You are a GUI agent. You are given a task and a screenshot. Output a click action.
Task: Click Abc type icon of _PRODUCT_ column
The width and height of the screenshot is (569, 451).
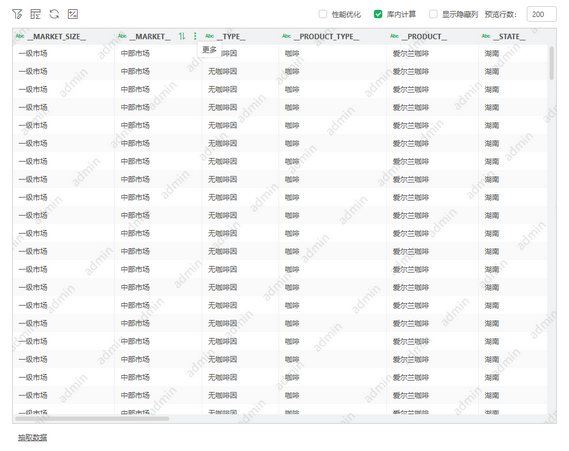(394, 36)
